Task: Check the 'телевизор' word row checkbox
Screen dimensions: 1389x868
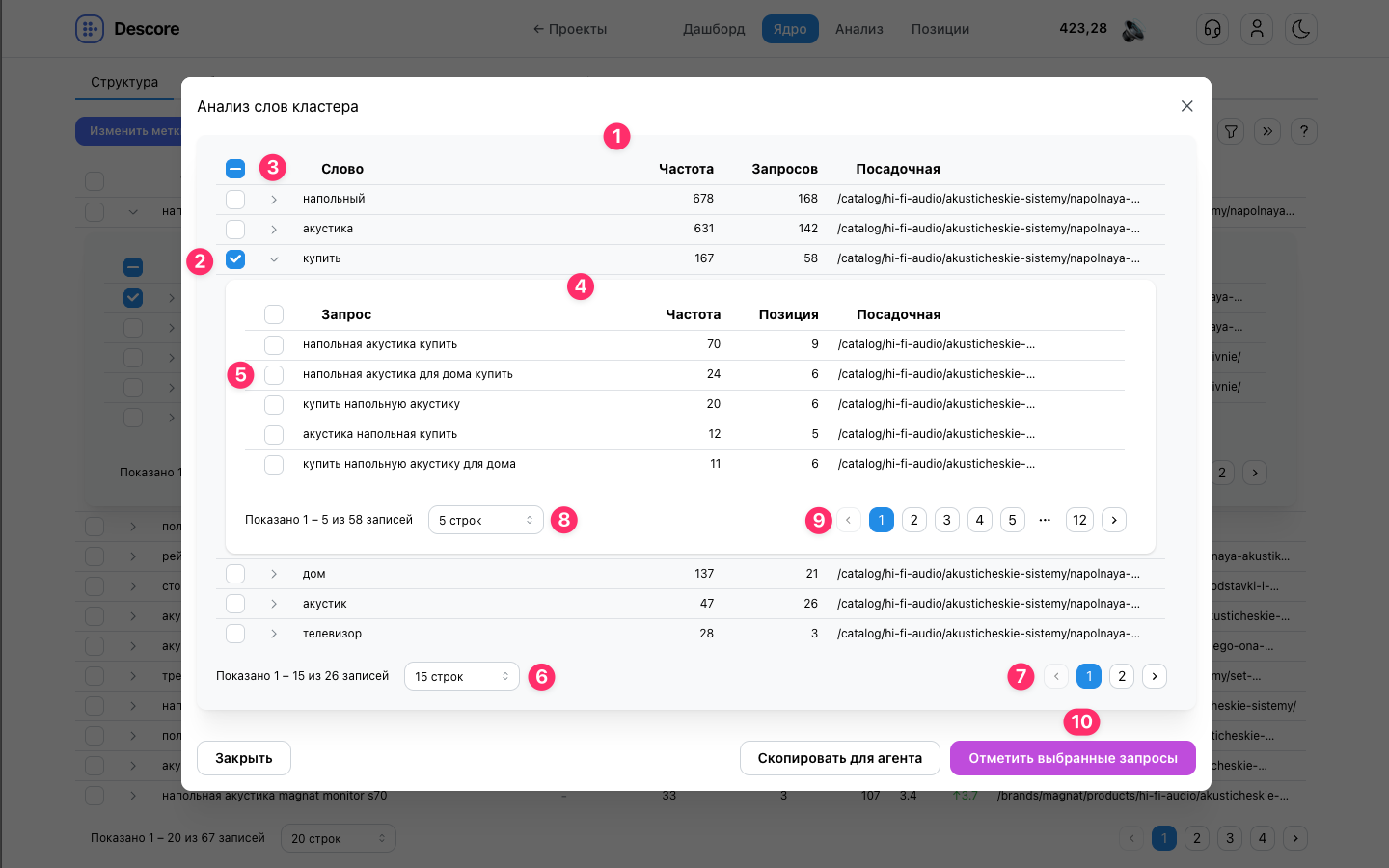Action: coord(235,634)
